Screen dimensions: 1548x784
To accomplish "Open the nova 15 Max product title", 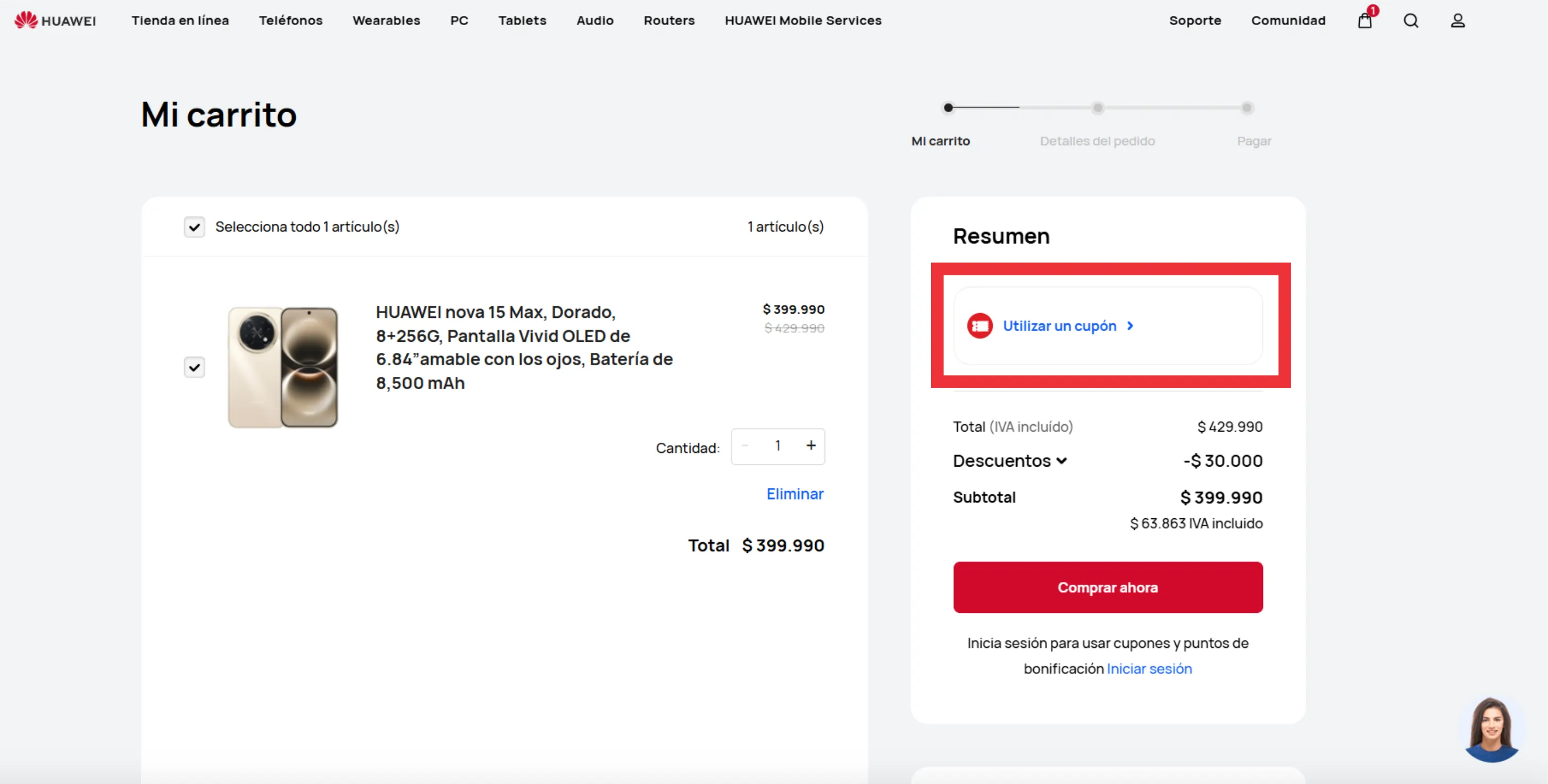I will click(x=524, y=347).
